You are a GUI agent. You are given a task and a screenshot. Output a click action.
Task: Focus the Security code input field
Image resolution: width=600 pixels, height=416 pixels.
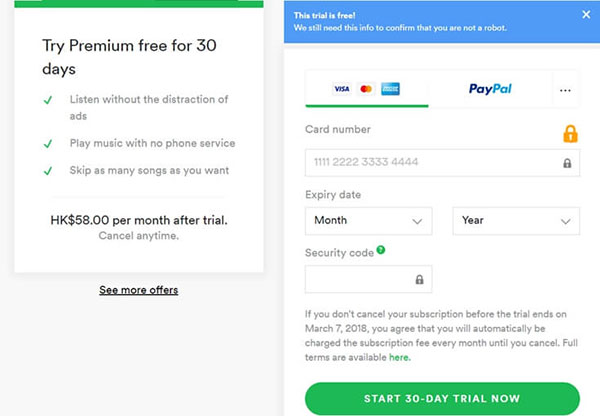click(368, 279)
